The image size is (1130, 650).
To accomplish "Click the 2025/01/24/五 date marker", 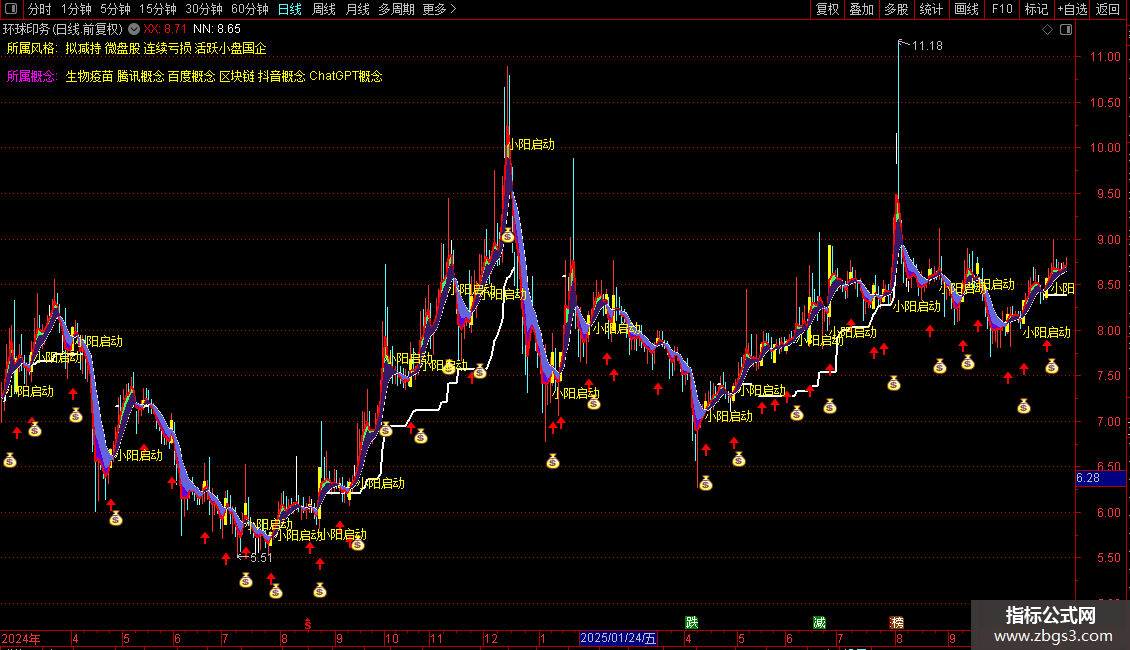I will [x=618, y=638].
